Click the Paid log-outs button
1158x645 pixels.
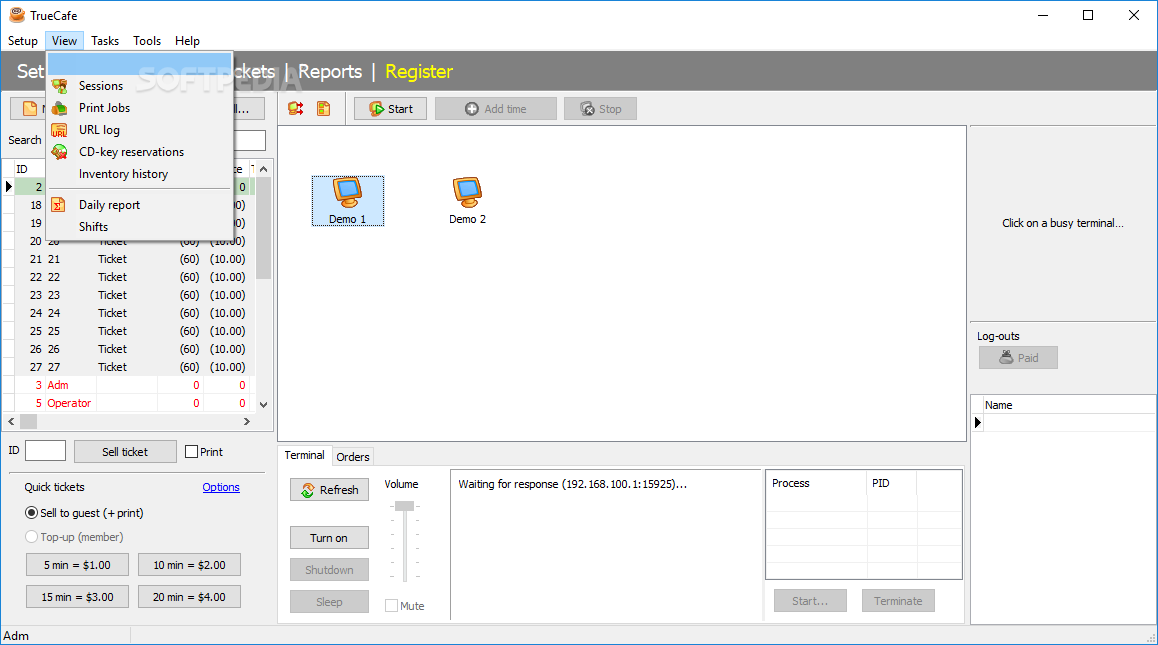pos(1018,358)
